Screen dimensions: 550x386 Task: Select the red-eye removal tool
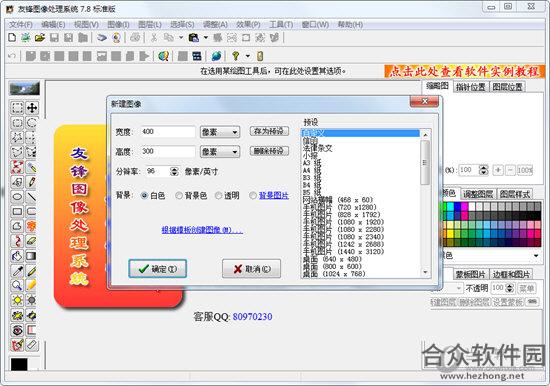(x=17, y=330)
